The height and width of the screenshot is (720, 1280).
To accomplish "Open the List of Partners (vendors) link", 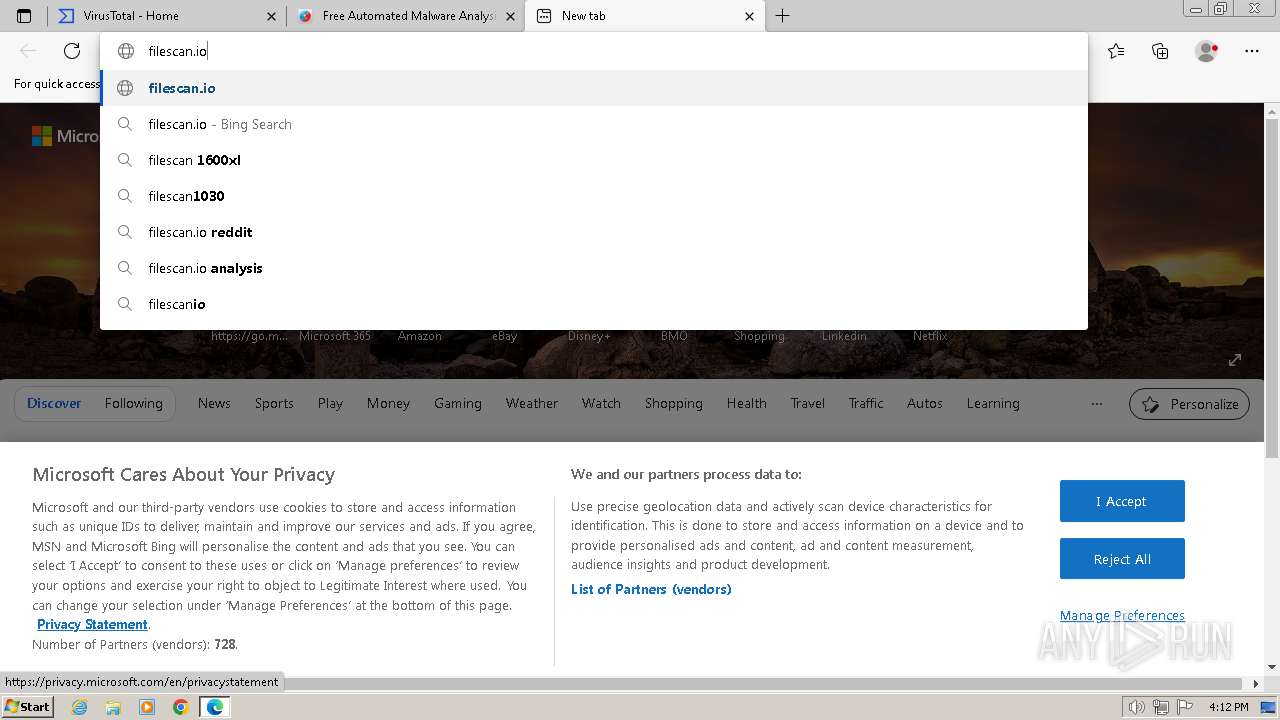I will coord(651,589).
